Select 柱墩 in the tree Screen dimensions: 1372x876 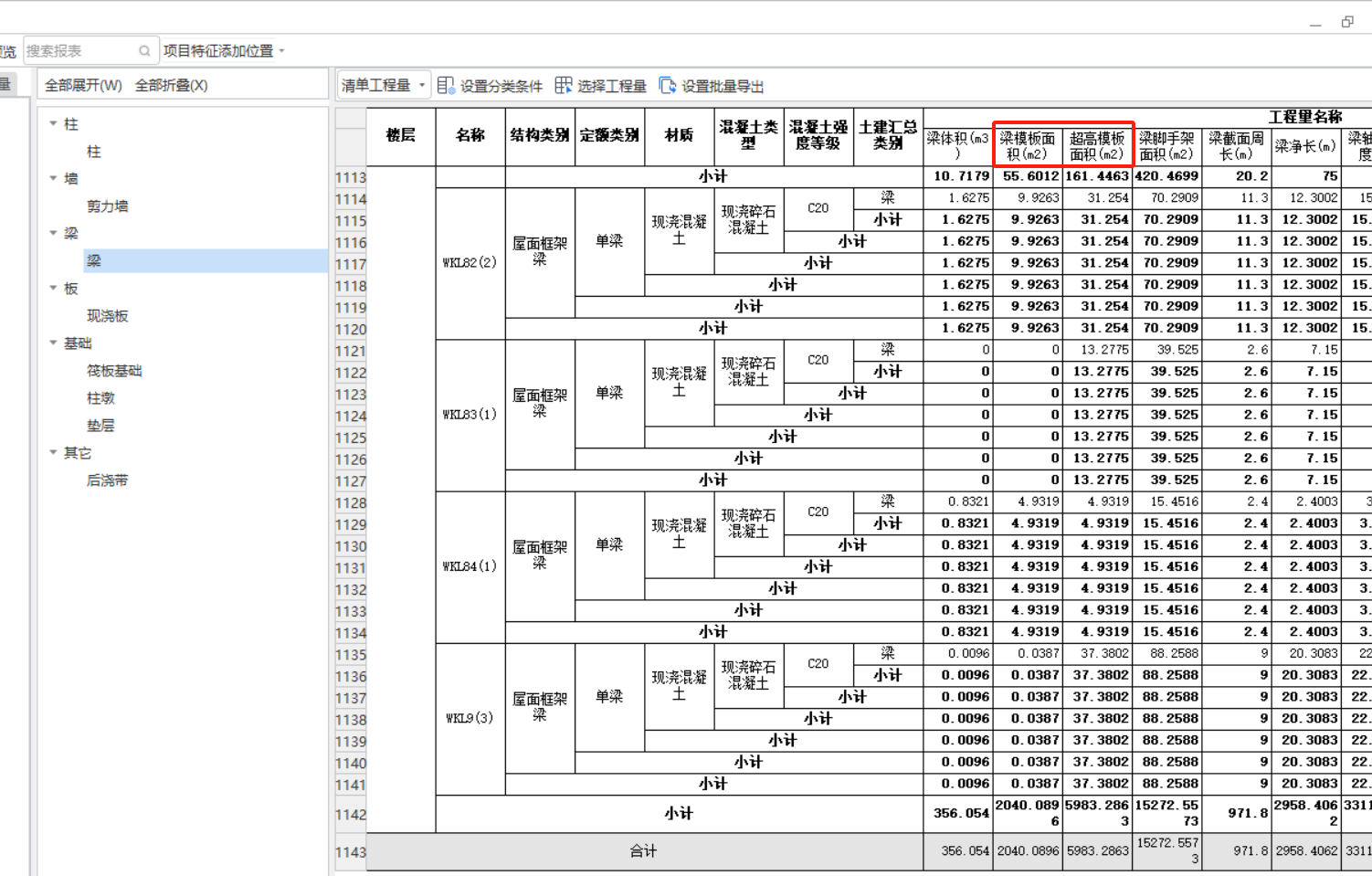click(x=100, y=398)
